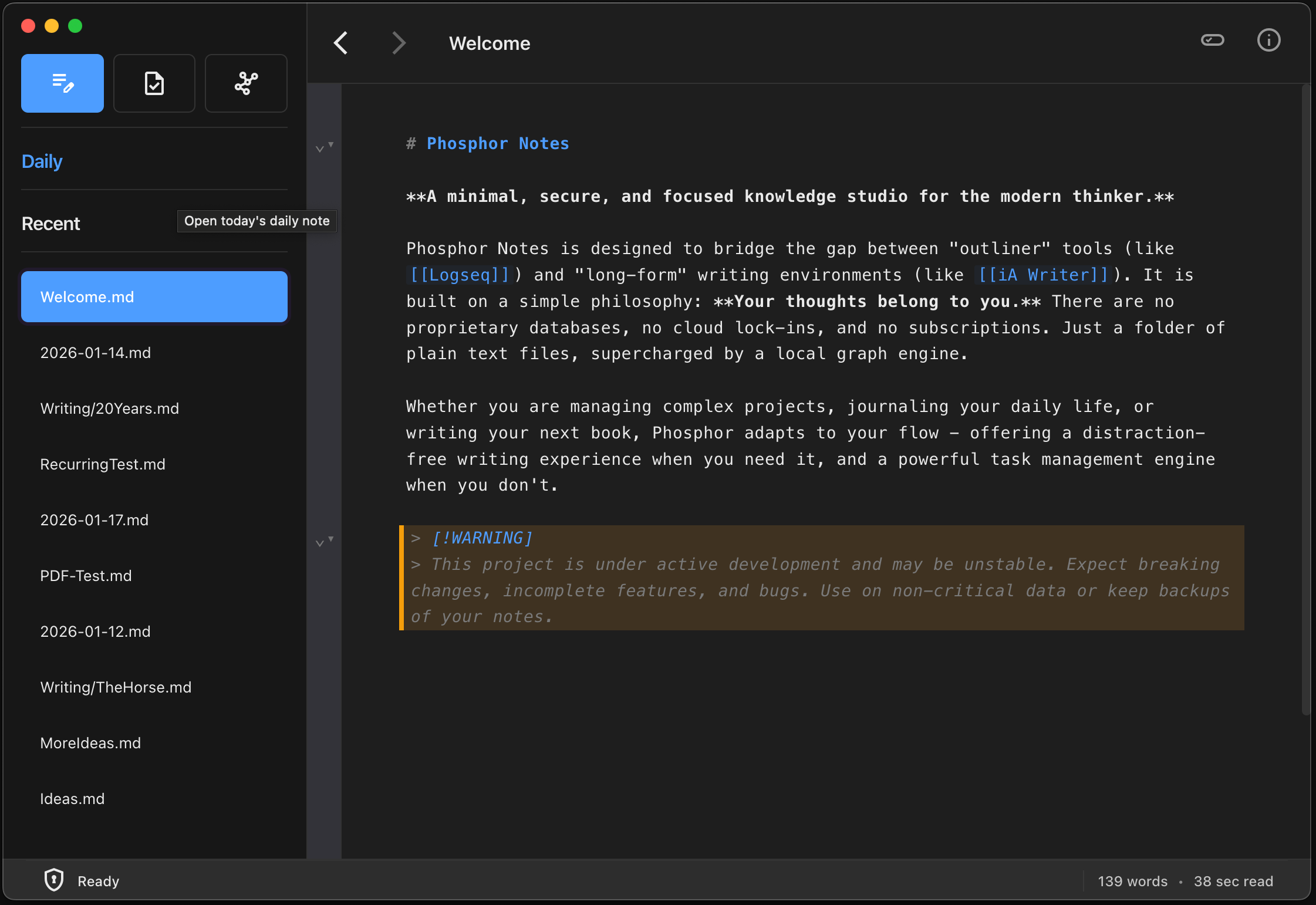Open RecurringTest.md from the sidebar

click(103, 464)
